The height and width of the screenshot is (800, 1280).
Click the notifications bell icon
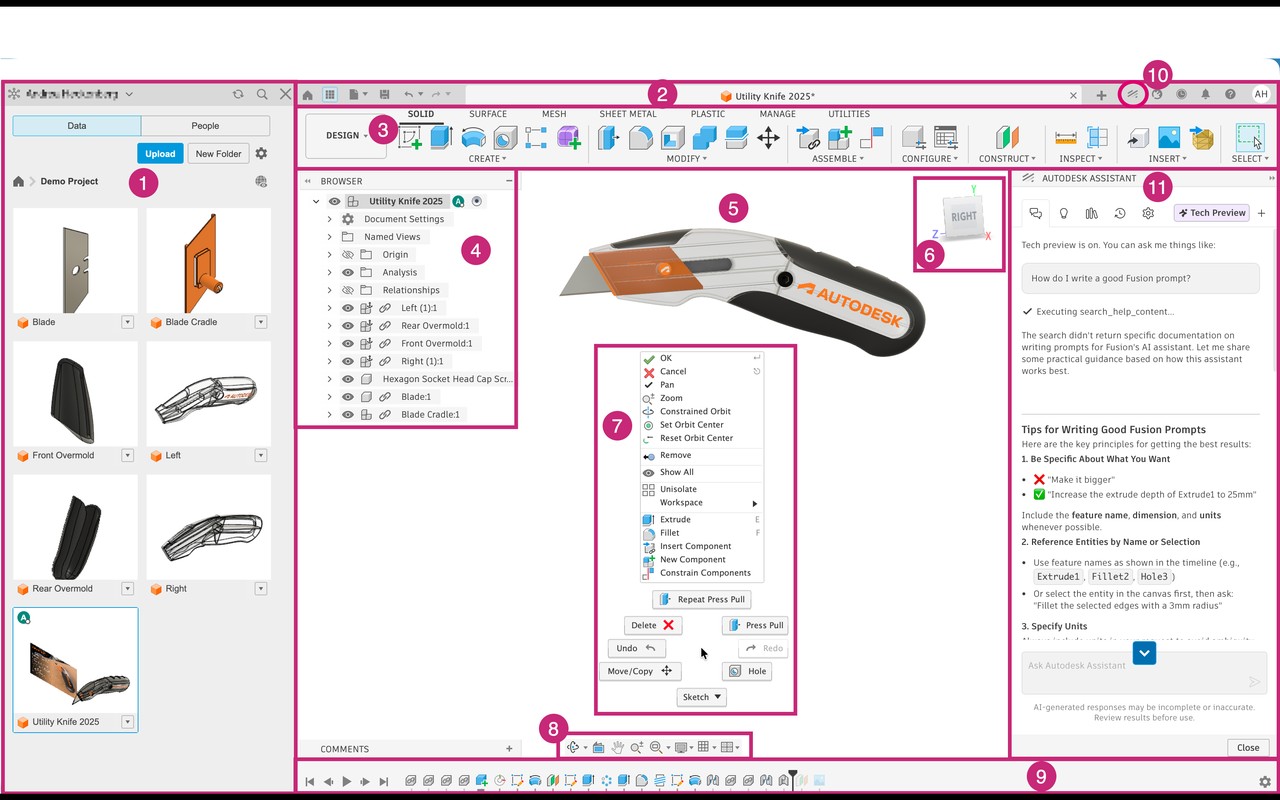[1205, 94]
